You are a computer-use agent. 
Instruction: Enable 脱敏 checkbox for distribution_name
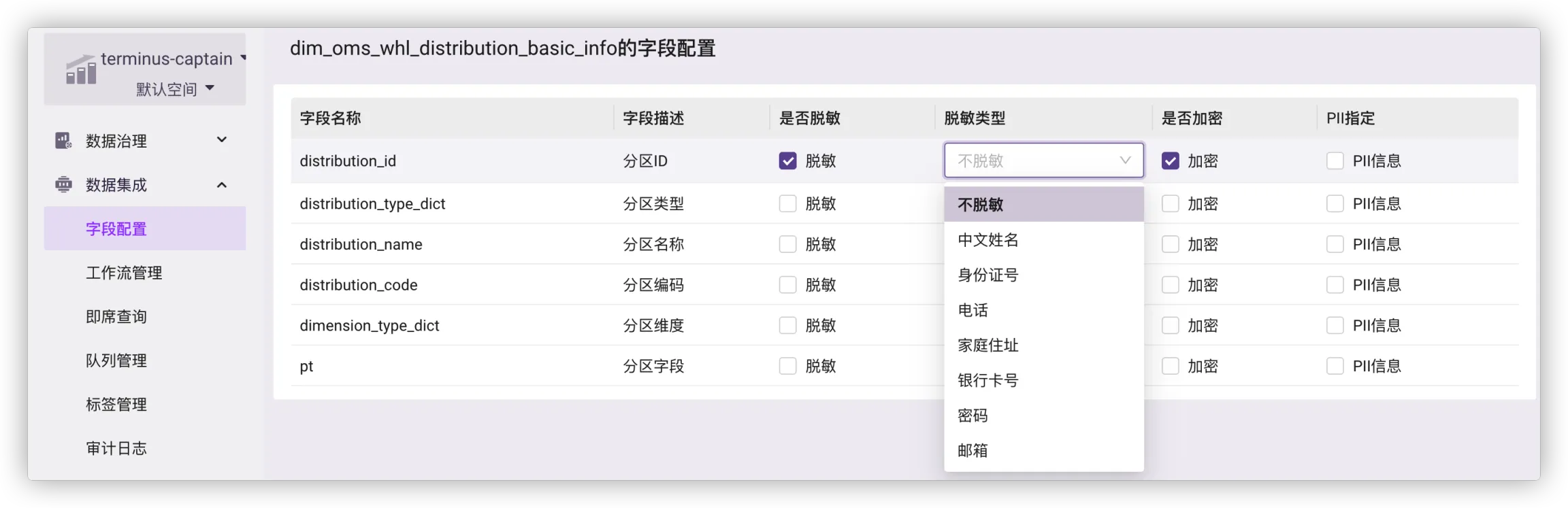tap(787, 244)
